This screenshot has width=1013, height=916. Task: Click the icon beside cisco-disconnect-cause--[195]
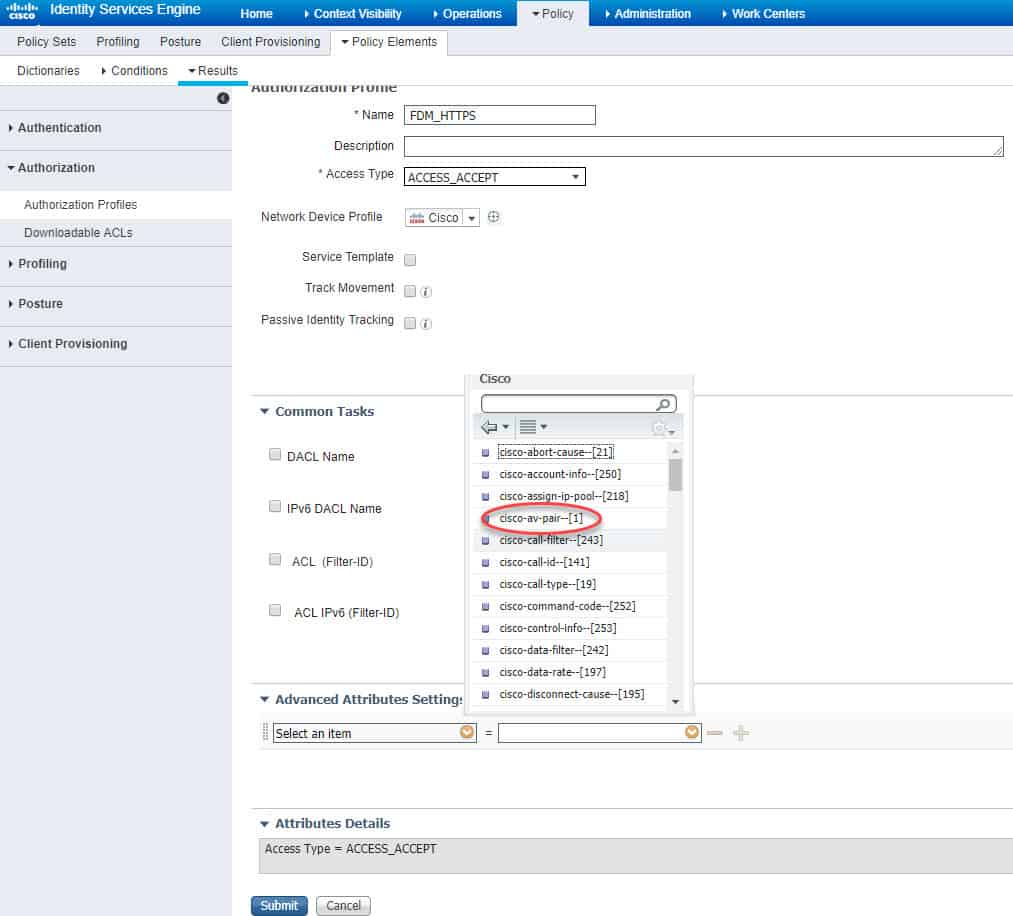point(485,694)
